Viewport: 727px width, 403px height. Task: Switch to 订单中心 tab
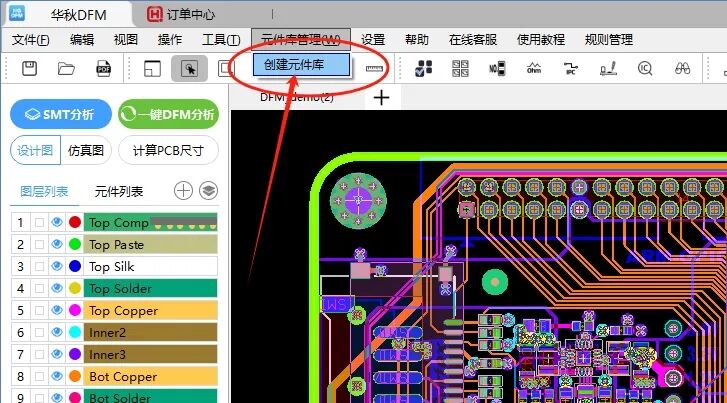(x=181, y=14)
